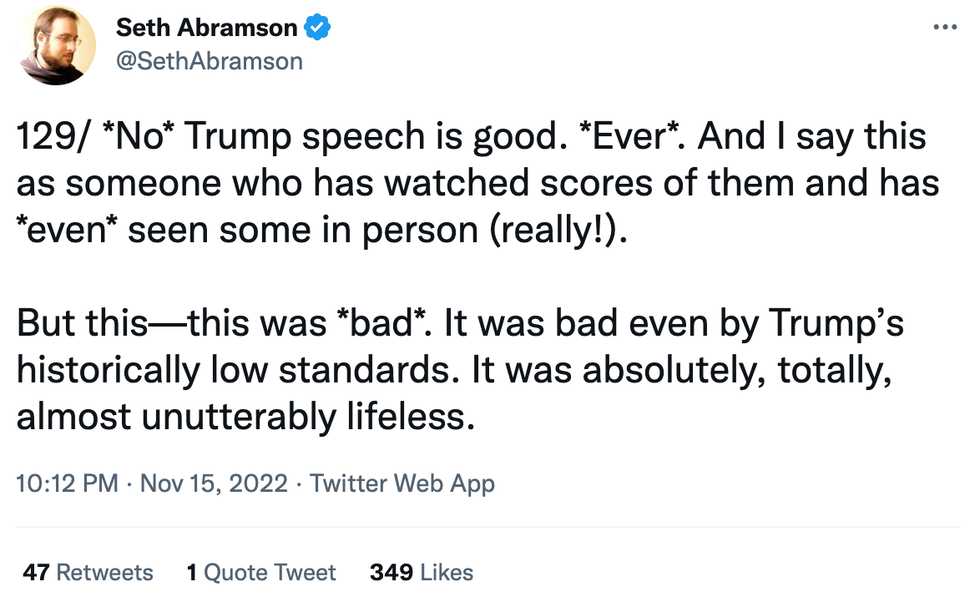This screenshot has height=608, width=980.
Task: Show the 349 Likes list
Action: pos(421,573)
